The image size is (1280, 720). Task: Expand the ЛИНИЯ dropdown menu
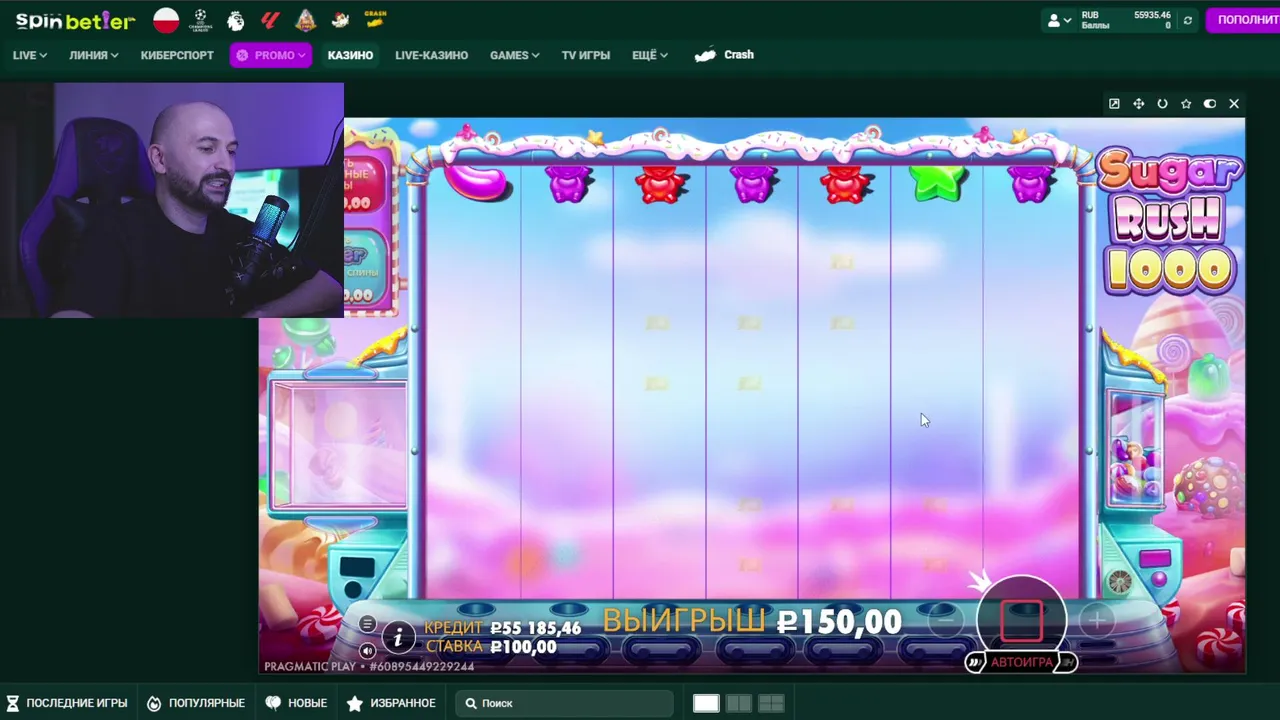click(x=94, y=55)
